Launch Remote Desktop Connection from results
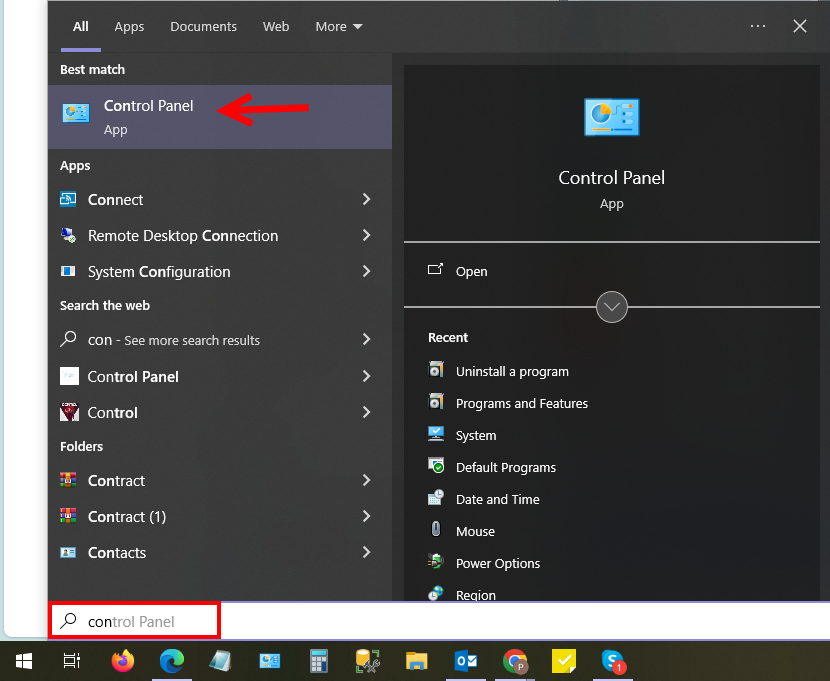This screenshot has height=681, width=830. pos(220,235)
